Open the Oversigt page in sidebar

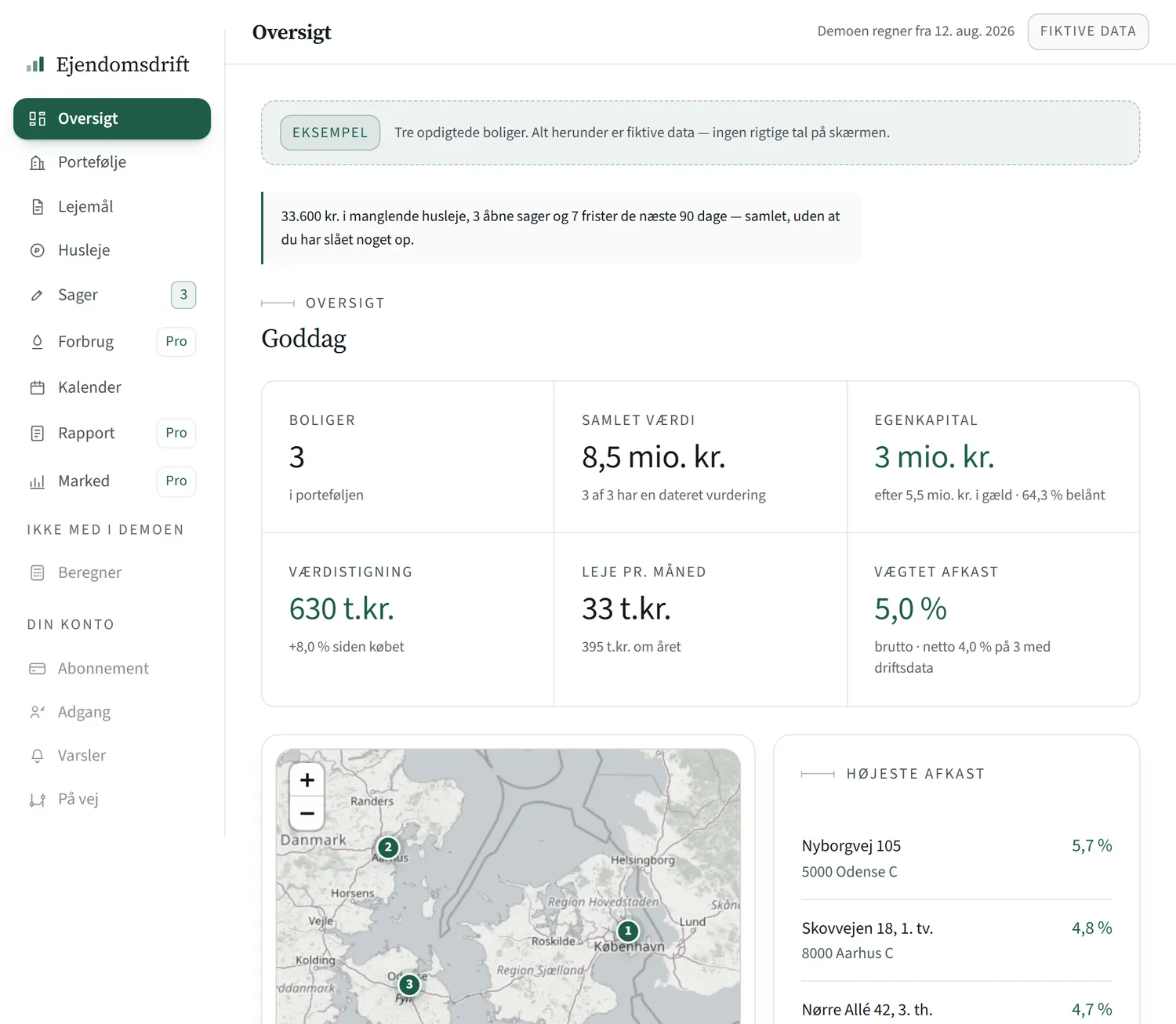pyautogui.click(x=112, y=118)
